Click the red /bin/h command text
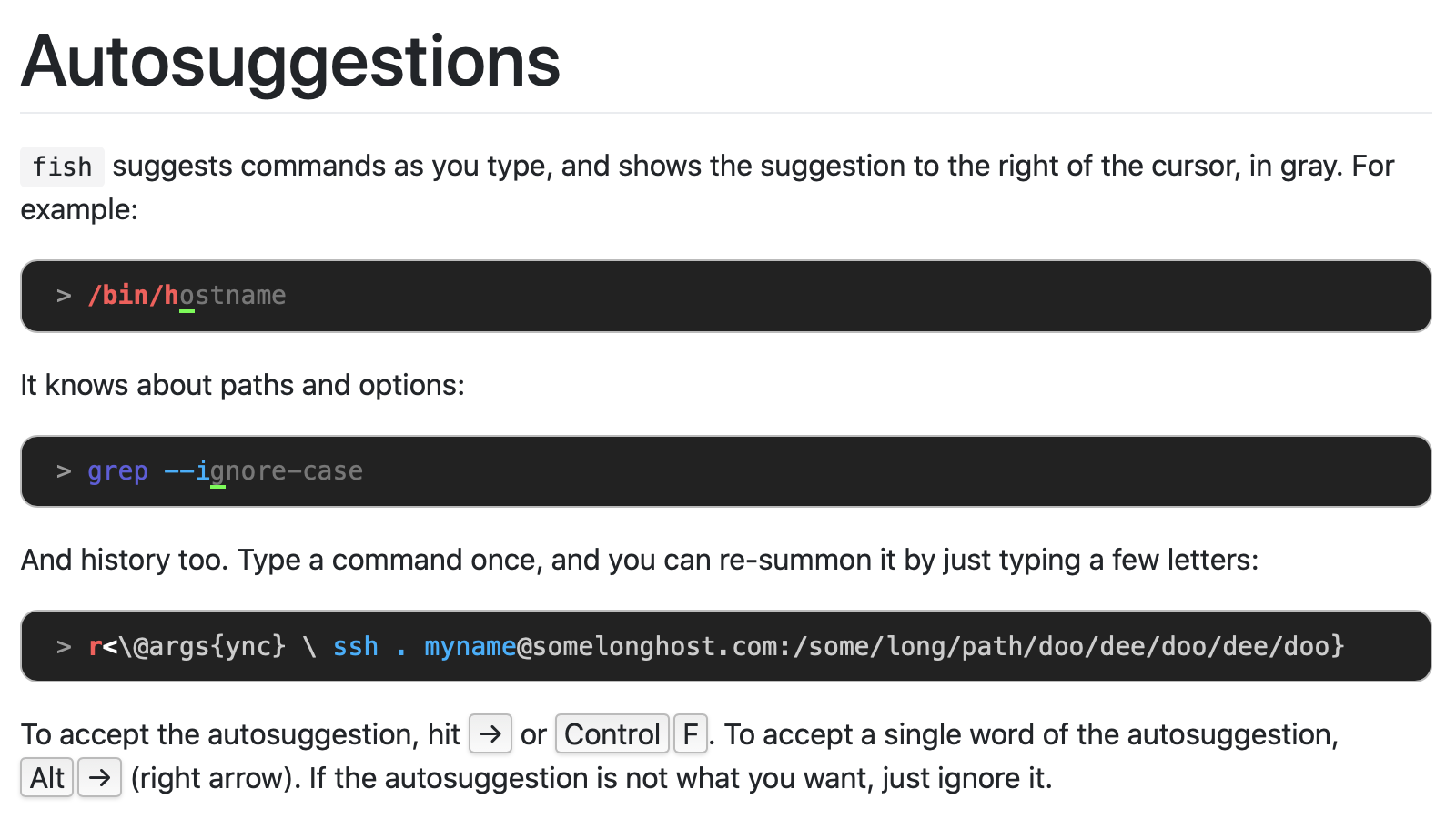Screen dimensions: 1456x819 pyautogui.click(x=133, y=295)
